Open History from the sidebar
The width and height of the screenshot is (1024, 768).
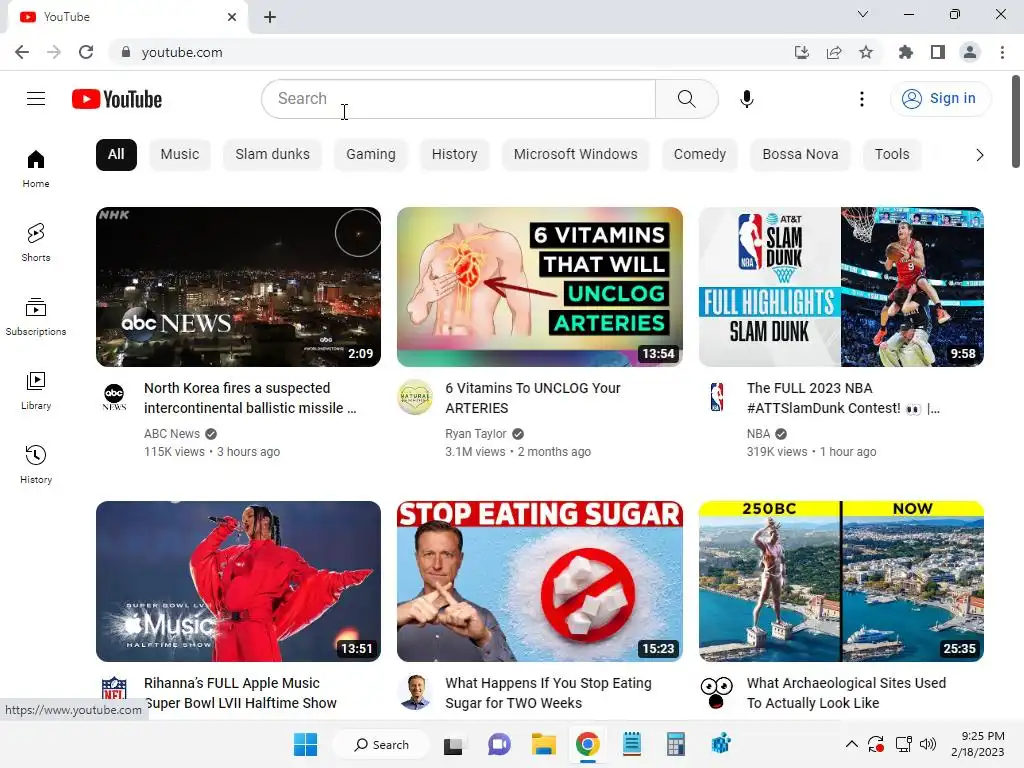(36, 464)
